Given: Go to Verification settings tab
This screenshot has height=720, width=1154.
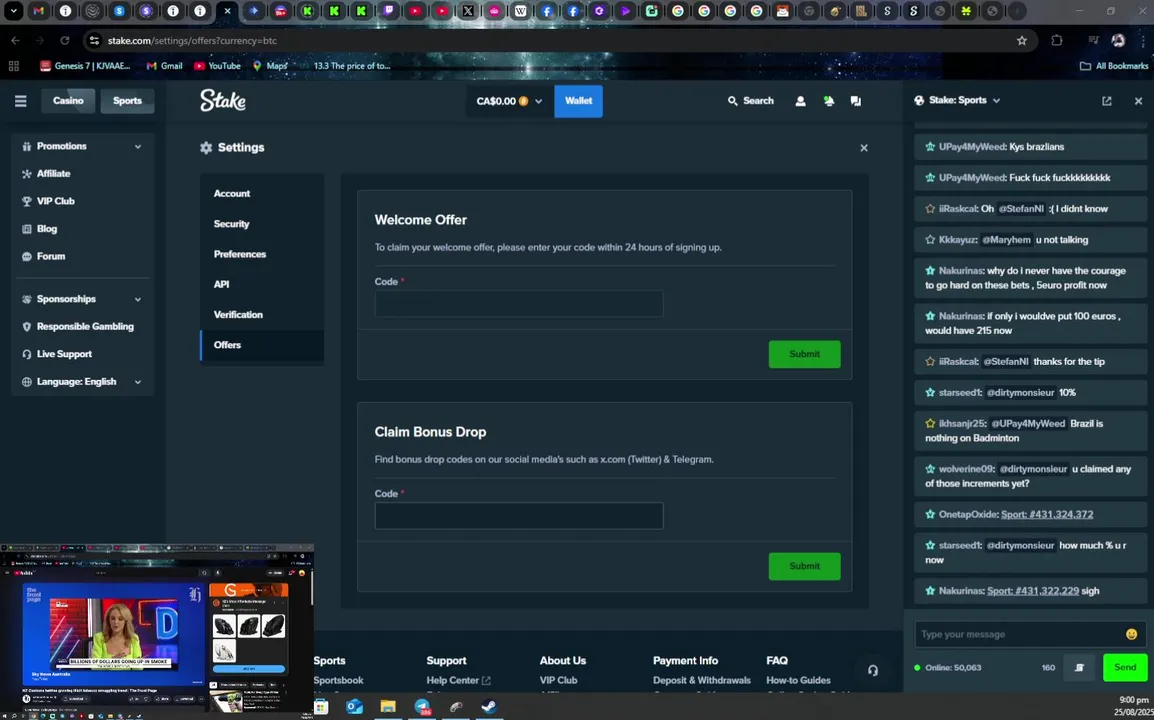Looking at the screenshot, I should click(262, 314).
